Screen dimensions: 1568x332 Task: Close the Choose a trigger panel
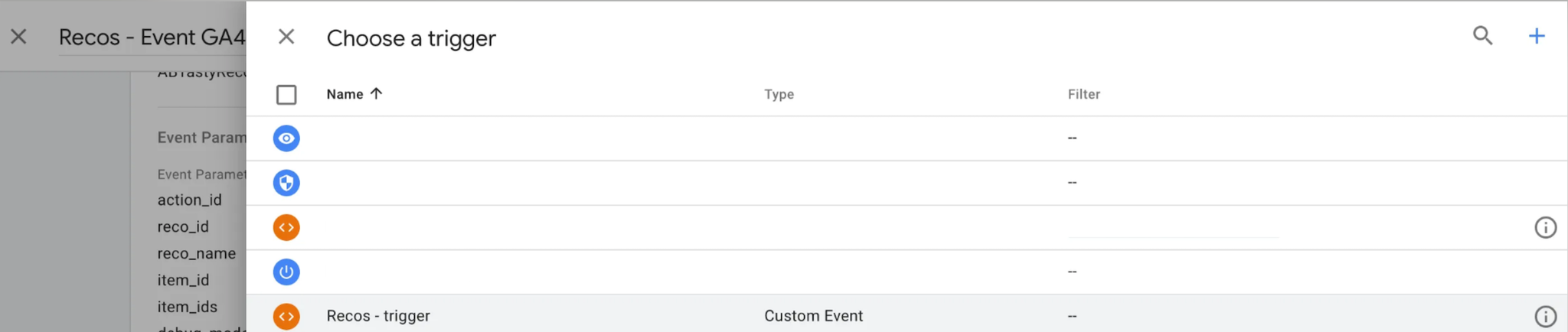click(x=286, y=37)
